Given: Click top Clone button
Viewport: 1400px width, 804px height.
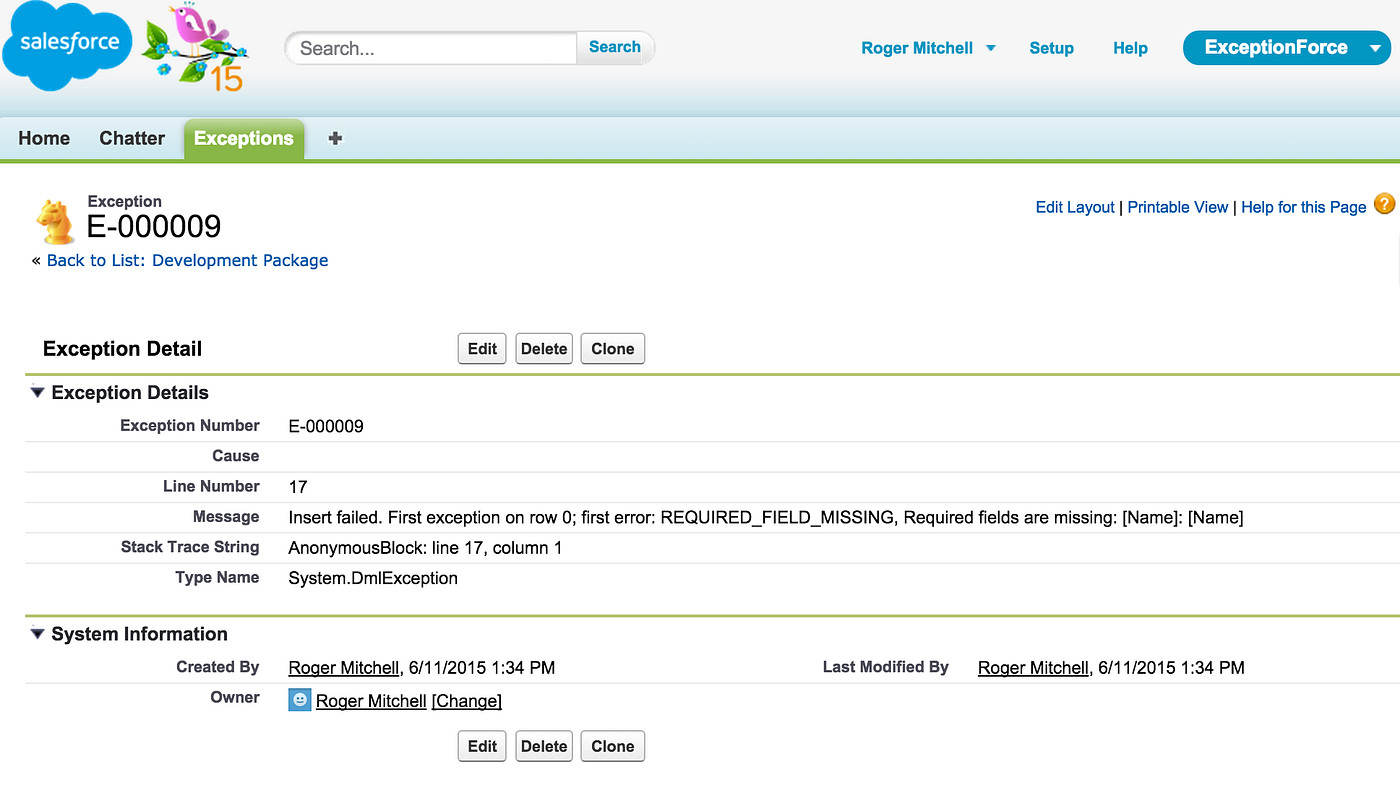Looking at the screenshot, I should (x=613, y=349).
